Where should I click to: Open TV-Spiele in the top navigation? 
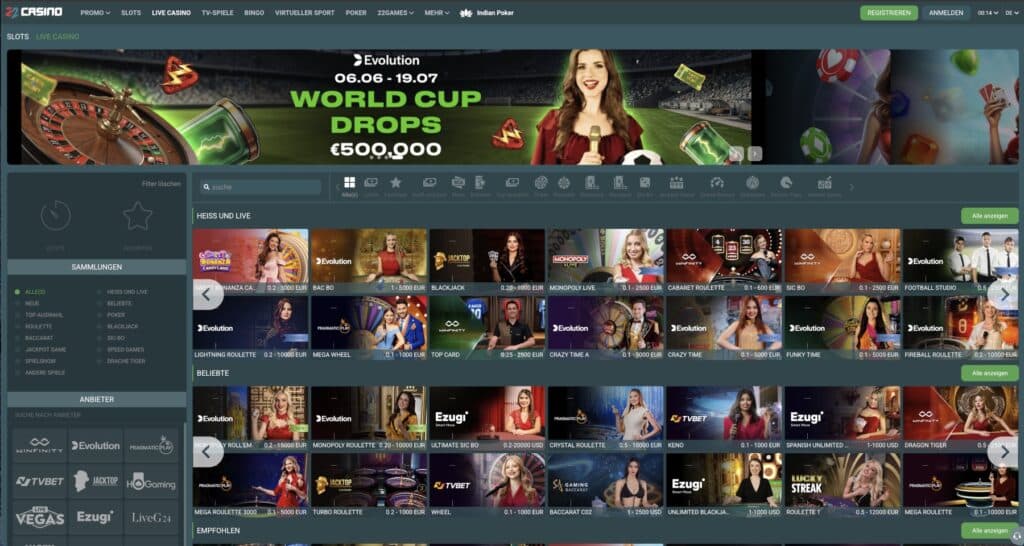pos(217,13)
